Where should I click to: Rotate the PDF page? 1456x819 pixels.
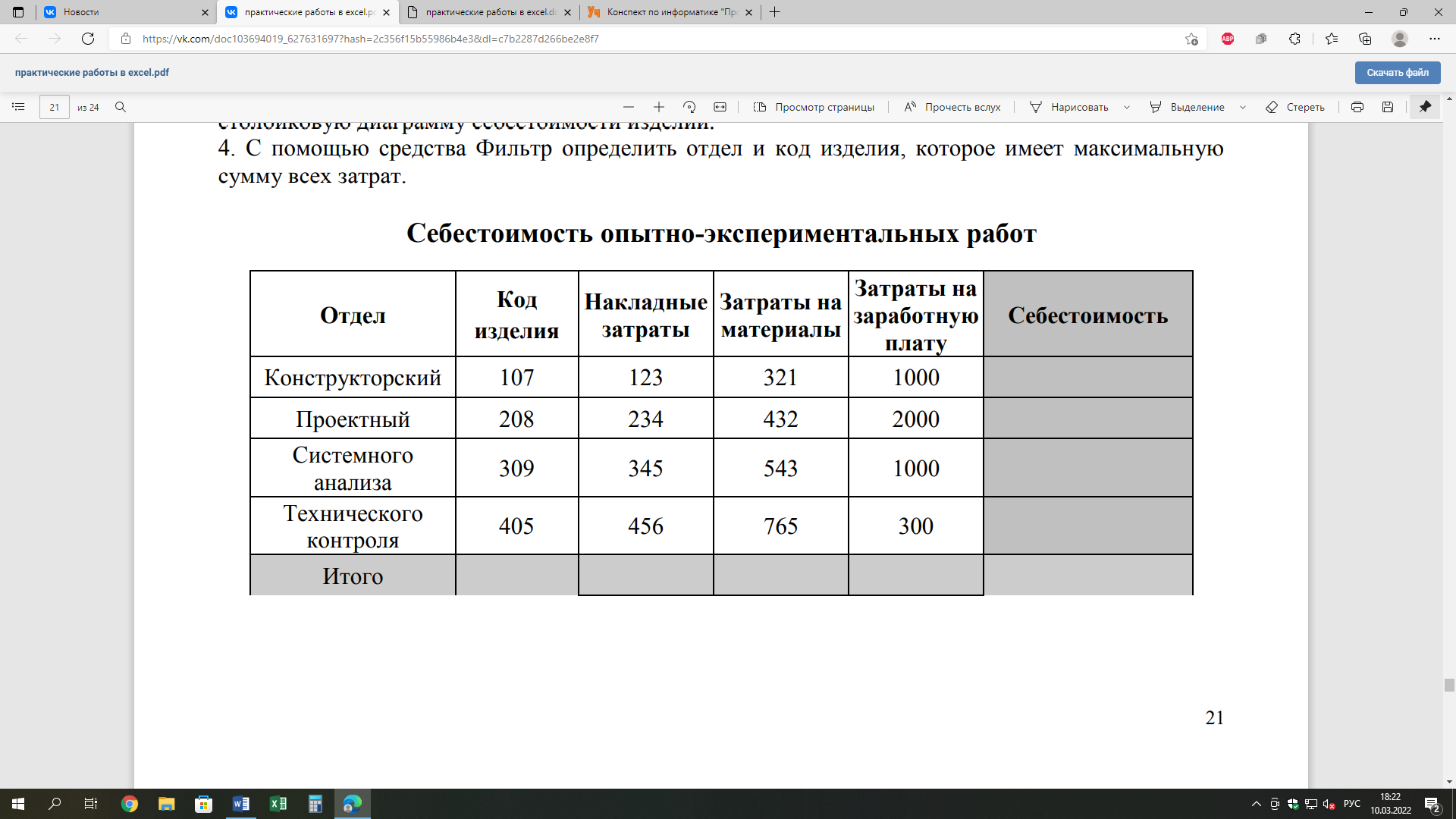click(689, 107)
